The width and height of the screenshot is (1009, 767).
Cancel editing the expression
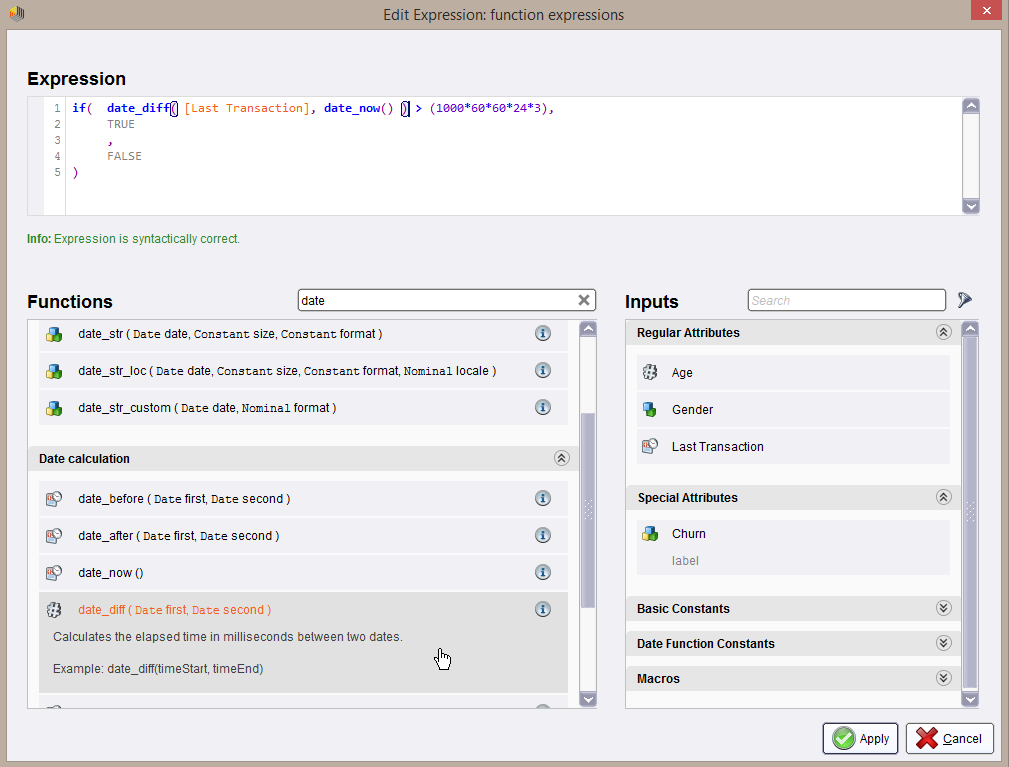[949, 739]
